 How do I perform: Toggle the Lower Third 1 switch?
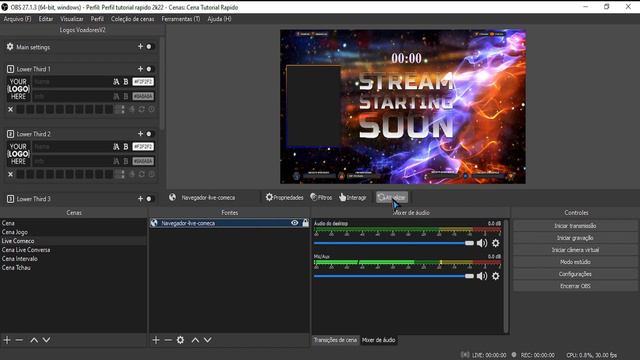149,69
